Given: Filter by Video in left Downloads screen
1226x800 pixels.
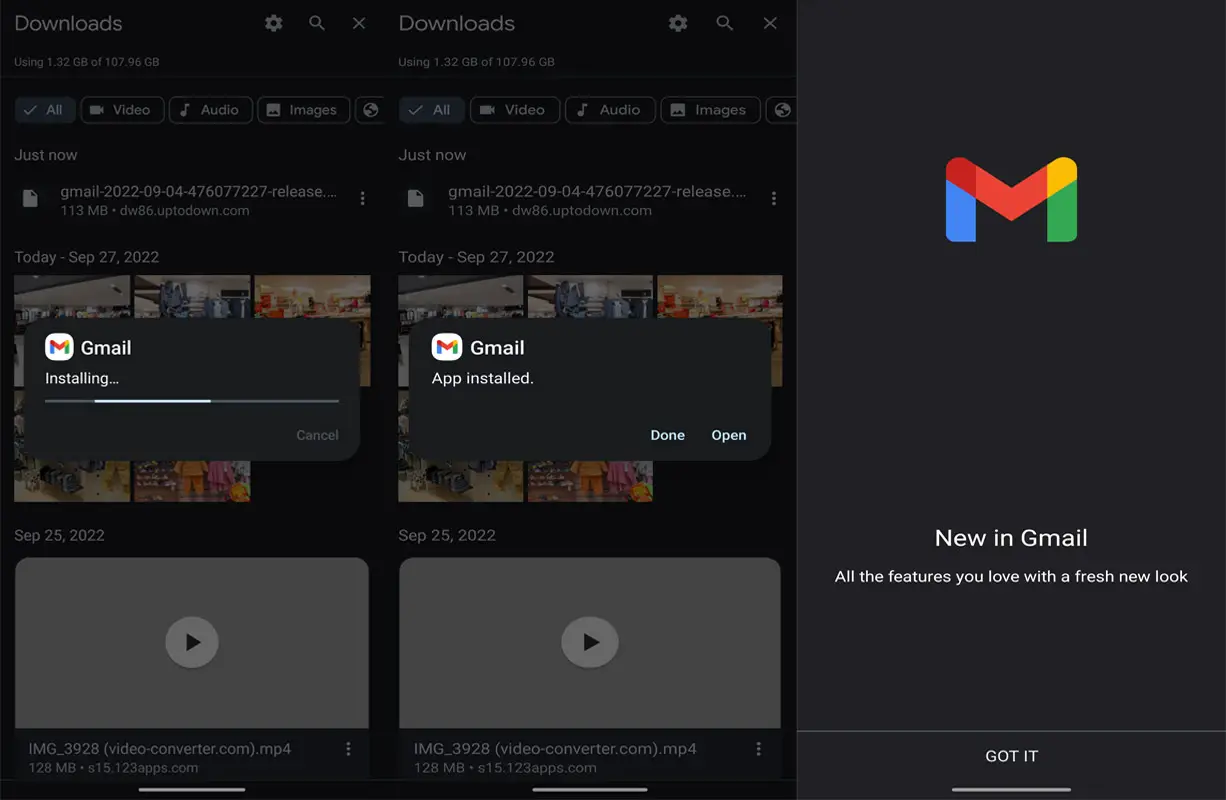Looking at the screenshot, I should tap(120, 110).
